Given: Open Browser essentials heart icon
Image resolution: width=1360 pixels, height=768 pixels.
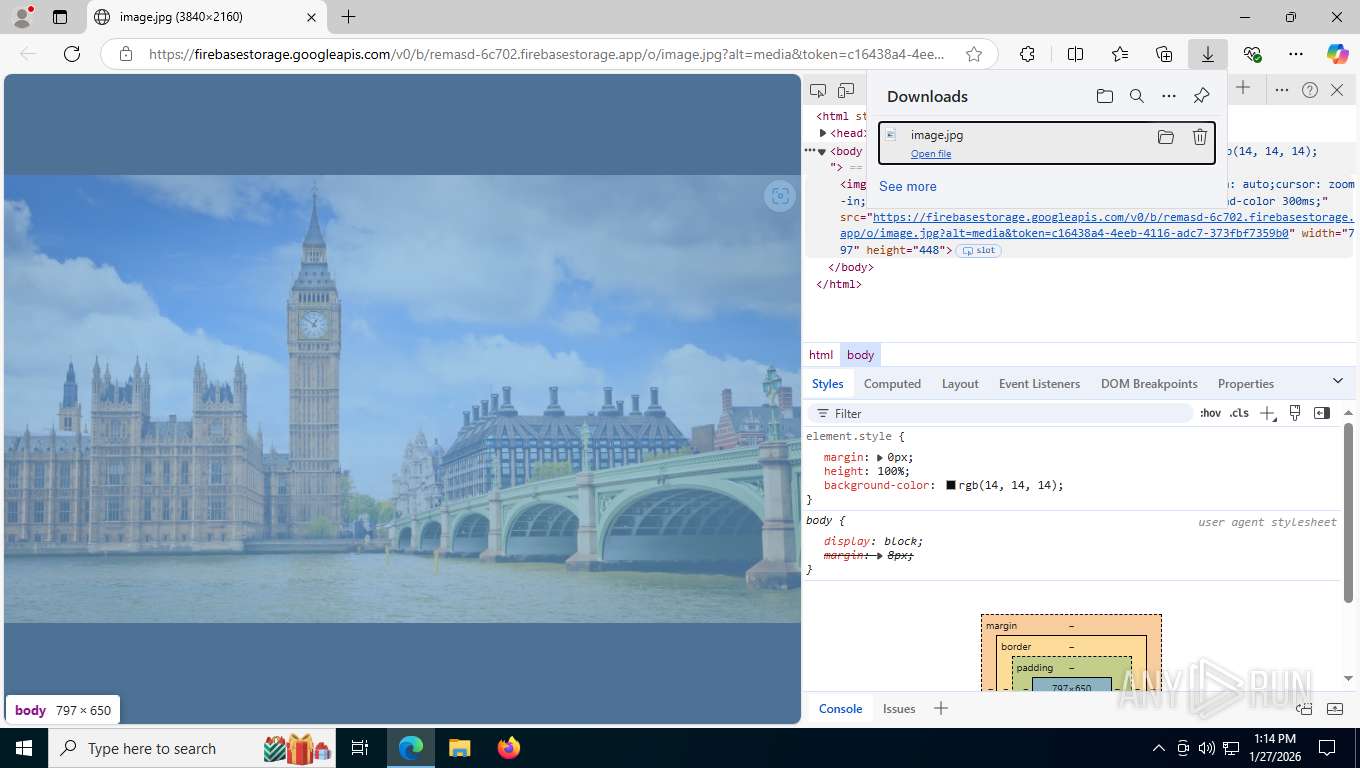Looking at the screenshot, I should 1252,54.
